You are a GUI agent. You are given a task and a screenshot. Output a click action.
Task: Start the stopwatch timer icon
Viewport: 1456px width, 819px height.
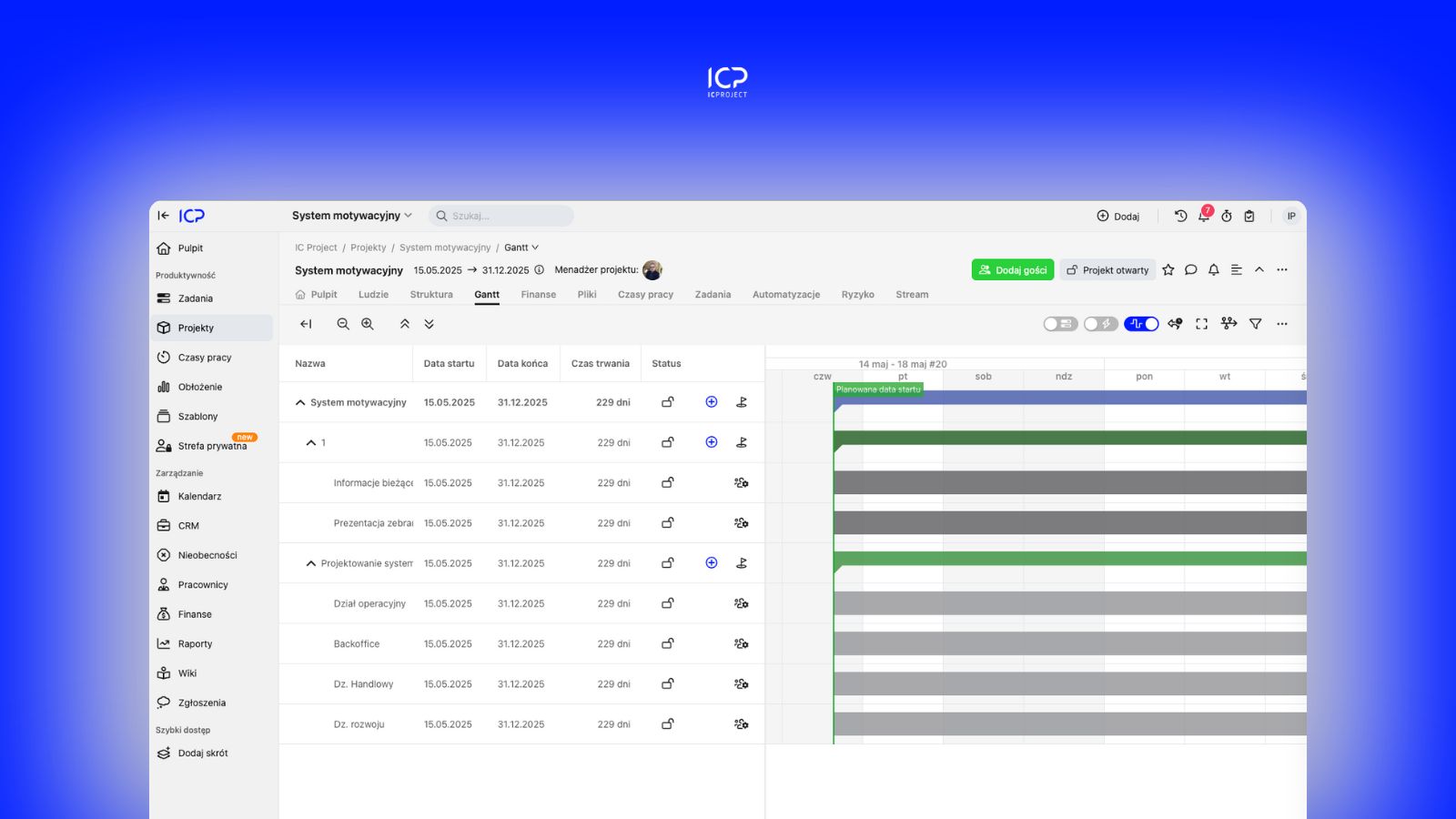click(x=1227, y=216)
